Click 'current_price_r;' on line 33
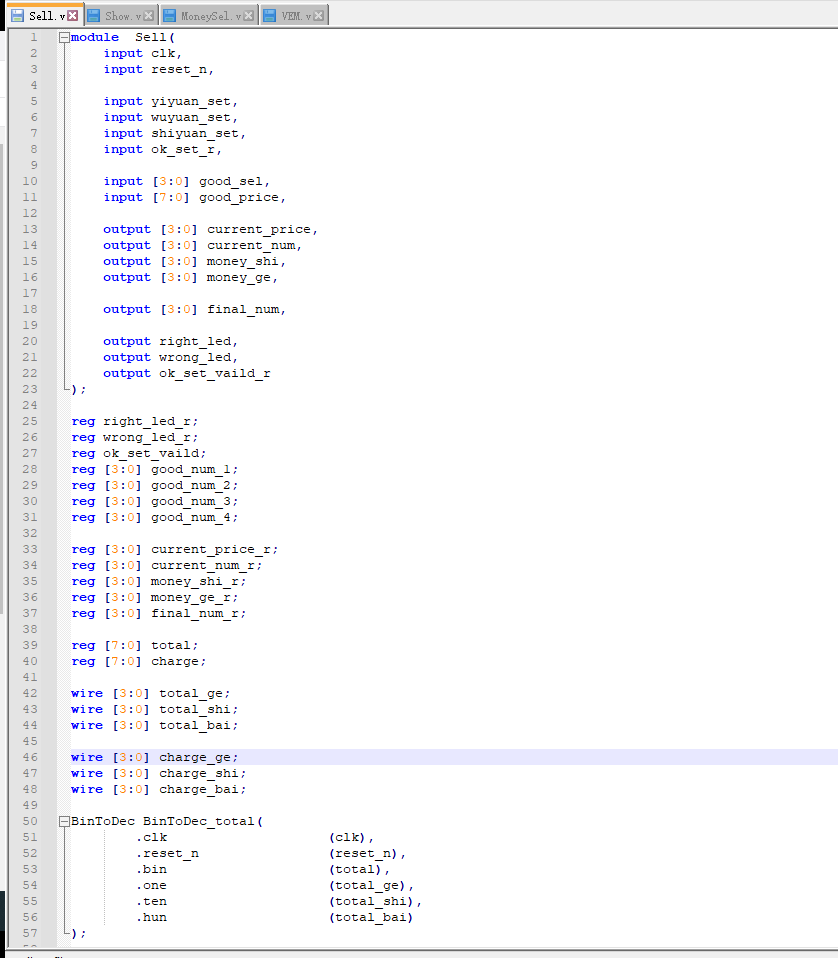 pyautogui.click(x=214, y=549)
